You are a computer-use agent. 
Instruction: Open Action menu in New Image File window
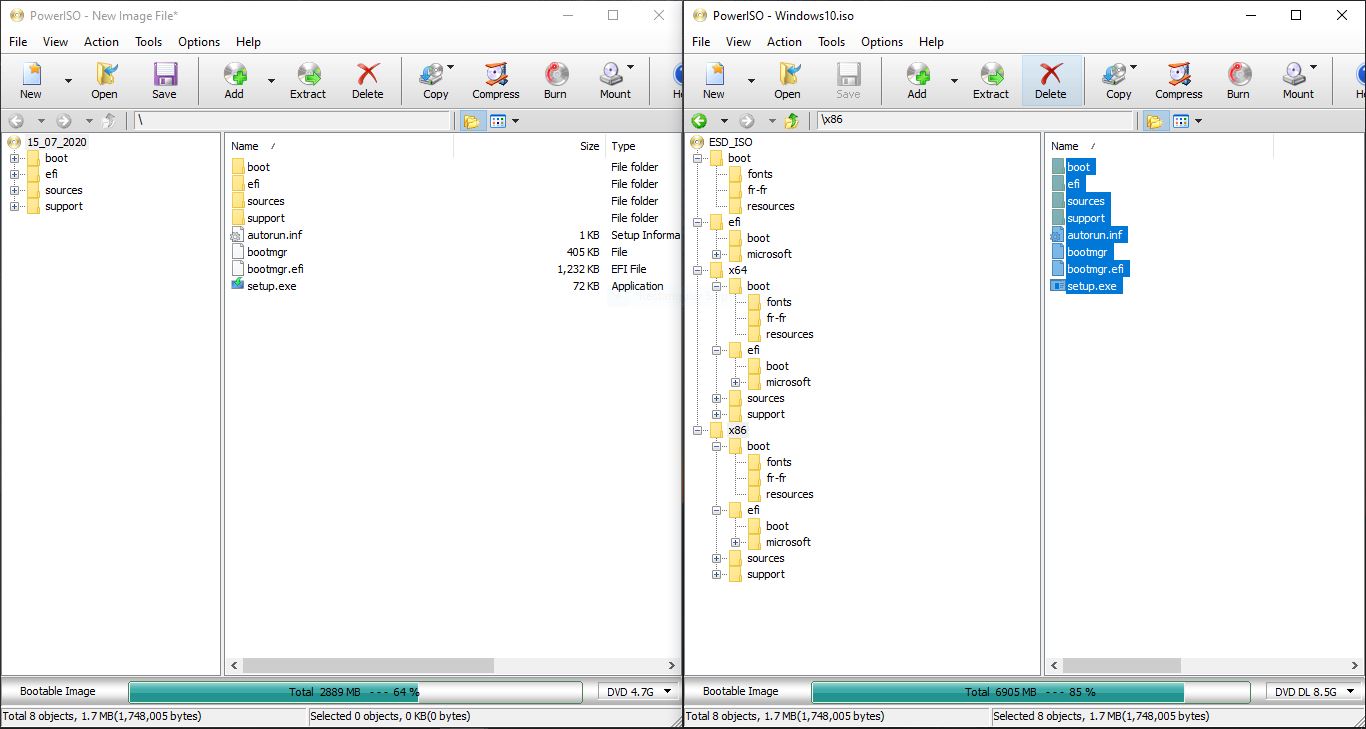[101, 42]
